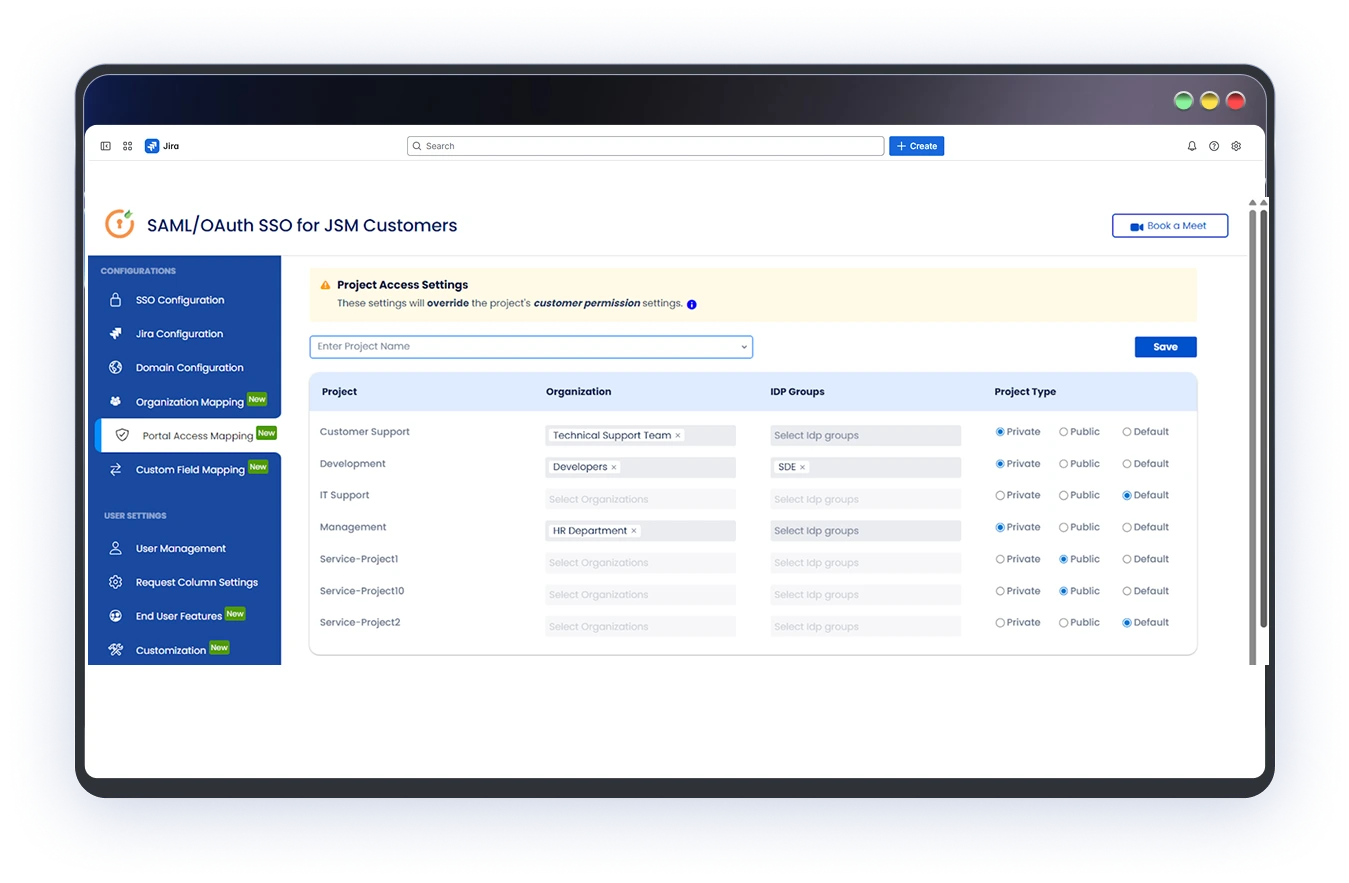The image size is (1349, 883).
Task: Click the info icon beside customer permission text
Action: pyautogui.click(x=692, y=304)
